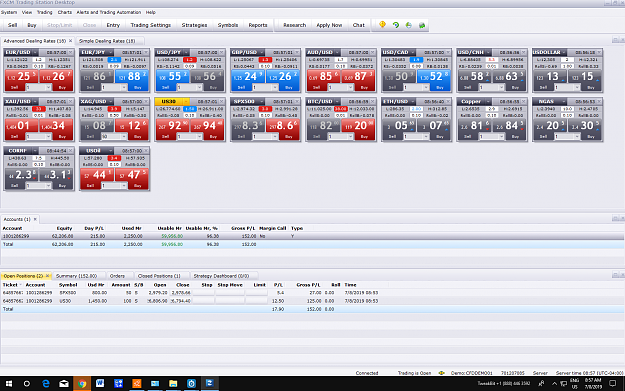Click the Reports toolbar button
625x391 pixels.
(x=258, y=25)
